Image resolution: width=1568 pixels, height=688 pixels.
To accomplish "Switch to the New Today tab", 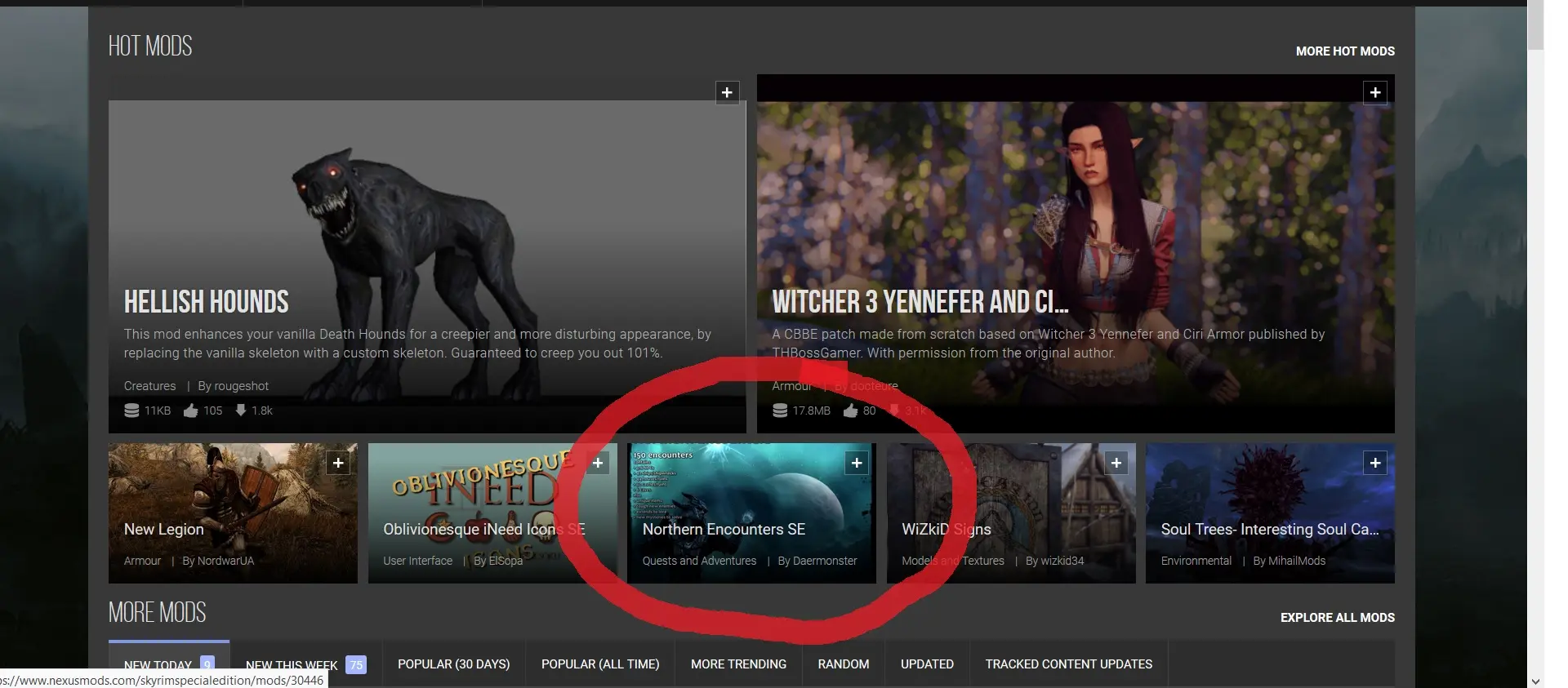I will pos(169,664).
